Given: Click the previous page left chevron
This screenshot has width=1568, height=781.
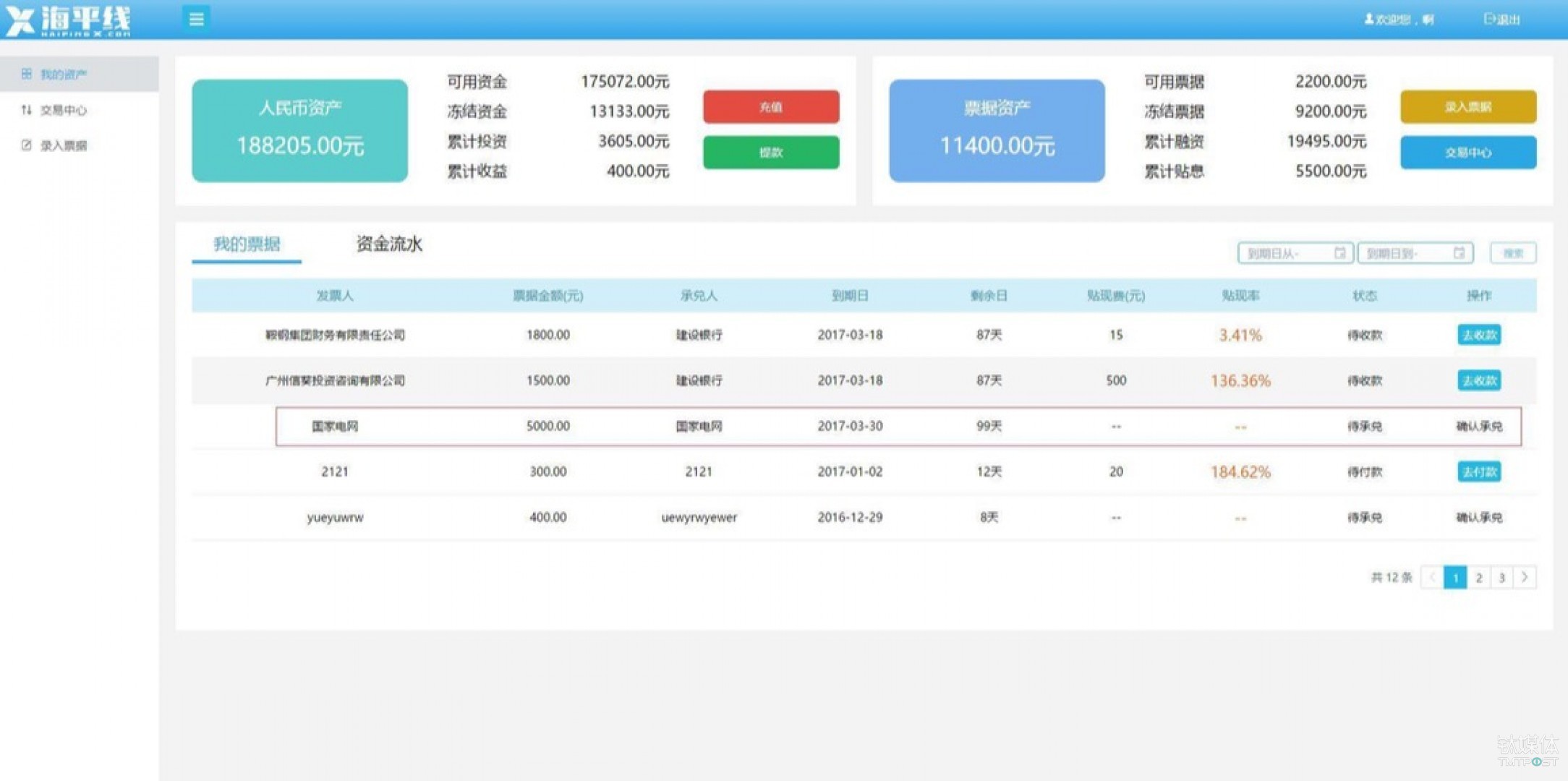Looking at the screenshot, I should (1431, 577).
